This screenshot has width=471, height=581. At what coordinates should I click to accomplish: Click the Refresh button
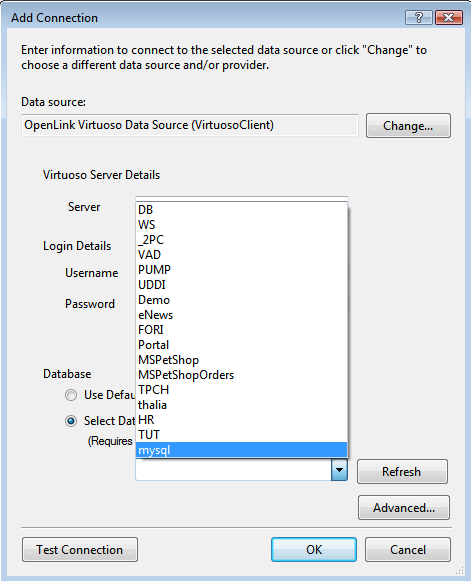pos(402,472)
